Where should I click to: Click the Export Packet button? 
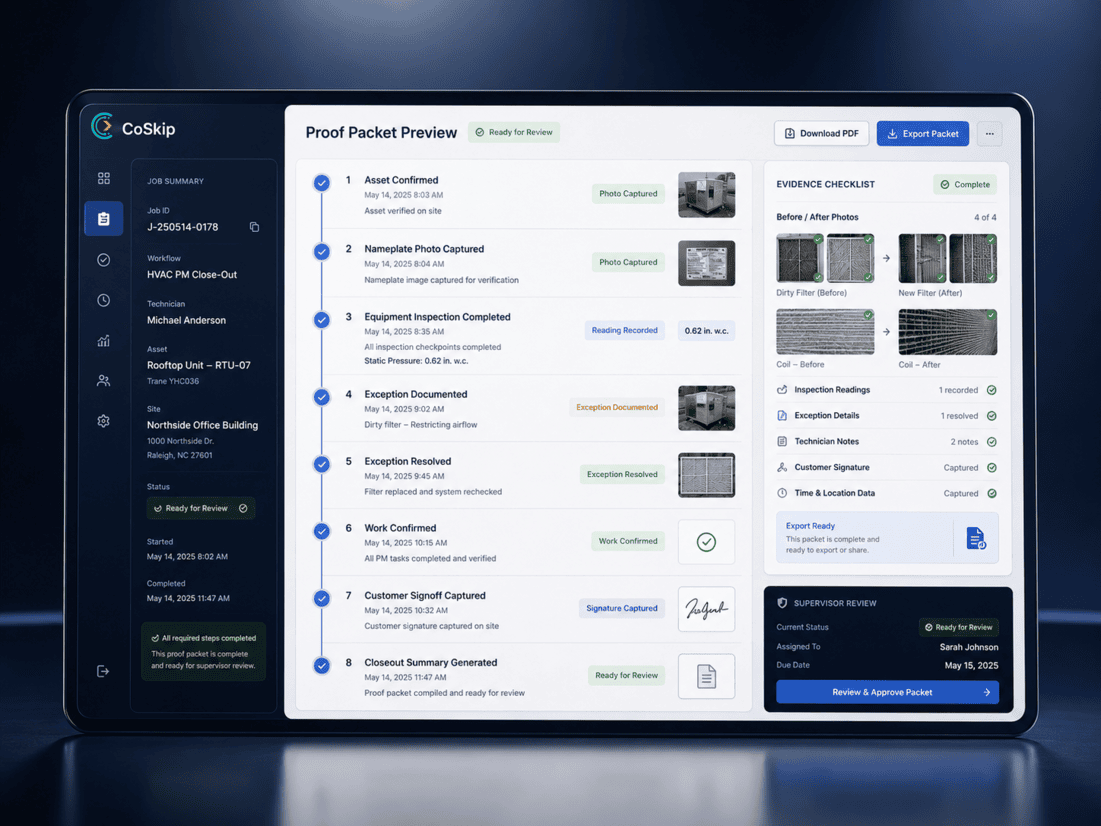tap(923, 133)
